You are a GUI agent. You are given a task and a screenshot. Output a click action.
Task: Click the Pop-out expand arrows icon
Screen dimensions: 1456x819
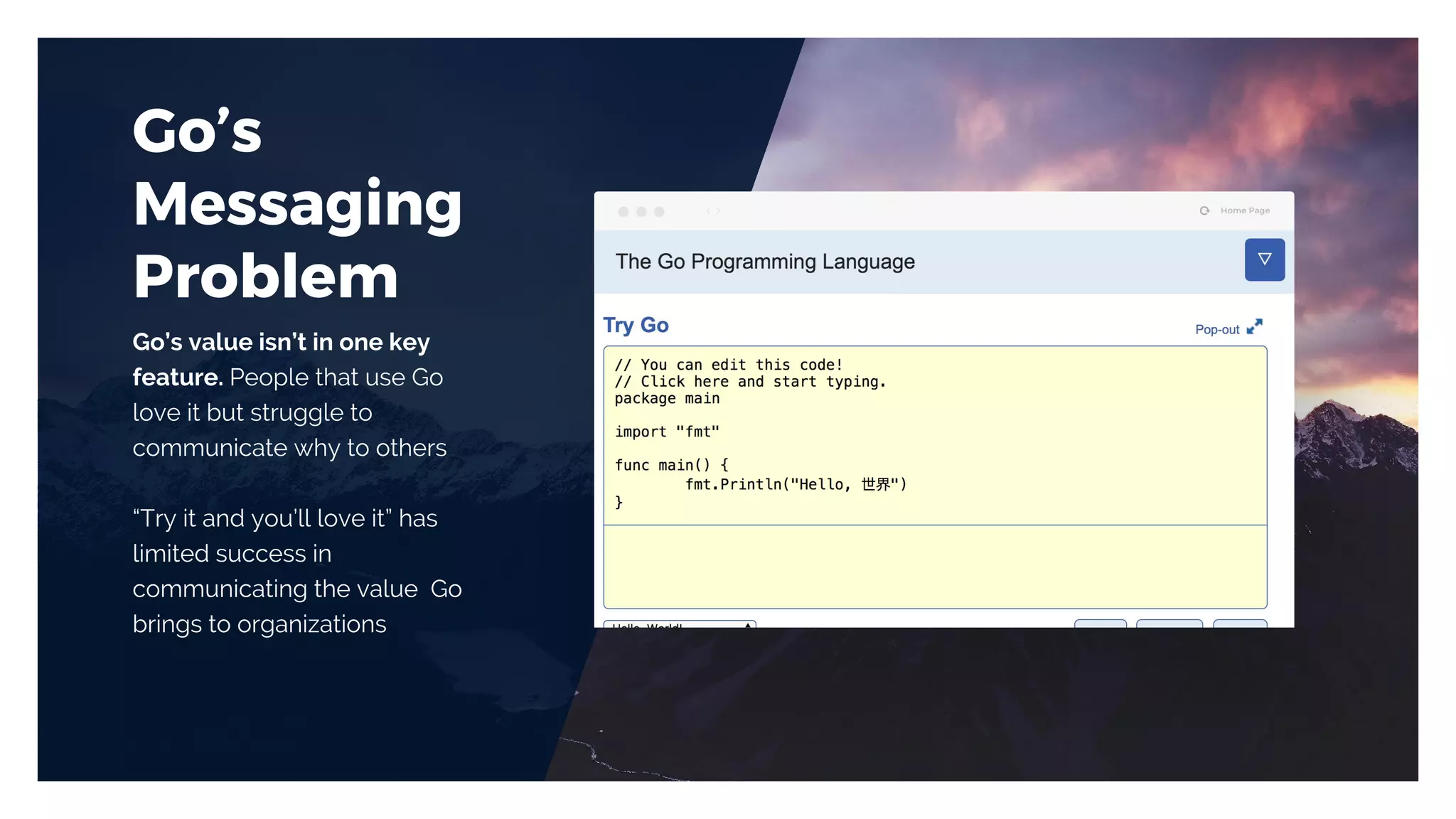tap(1255, 326)
